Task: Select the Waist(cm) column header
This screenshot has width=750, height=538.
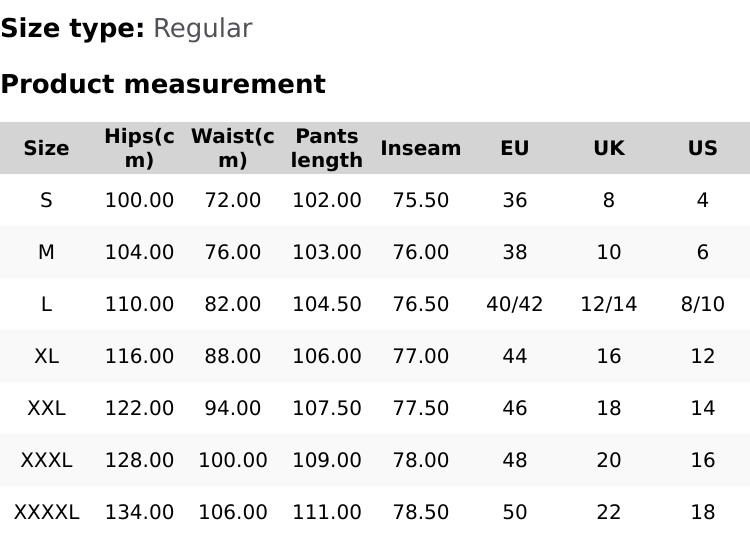Action: pos(232,148)
